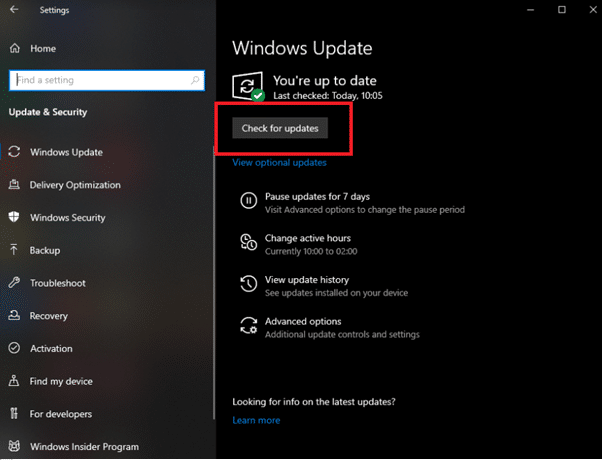Click the active hours clock icon

(248, 242)
